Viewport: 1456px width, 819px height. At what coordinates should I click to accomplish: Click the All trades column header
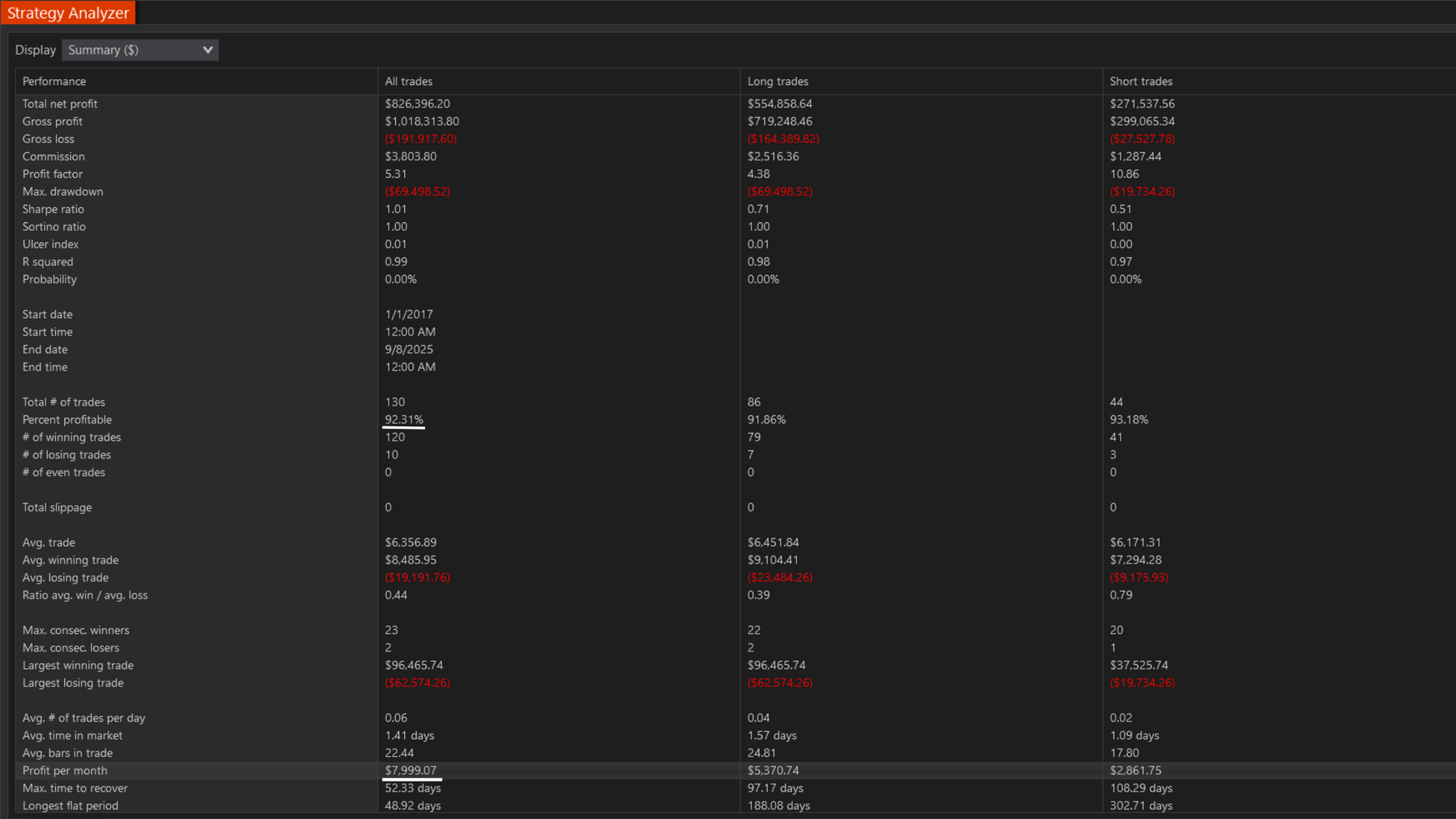409,82
